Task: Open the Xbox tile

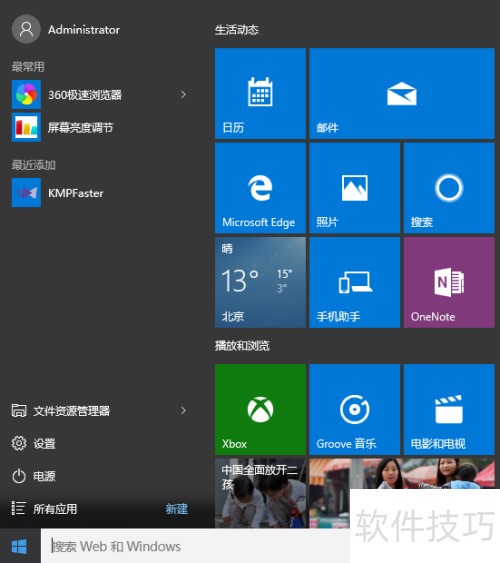Action: coord(260,409)
